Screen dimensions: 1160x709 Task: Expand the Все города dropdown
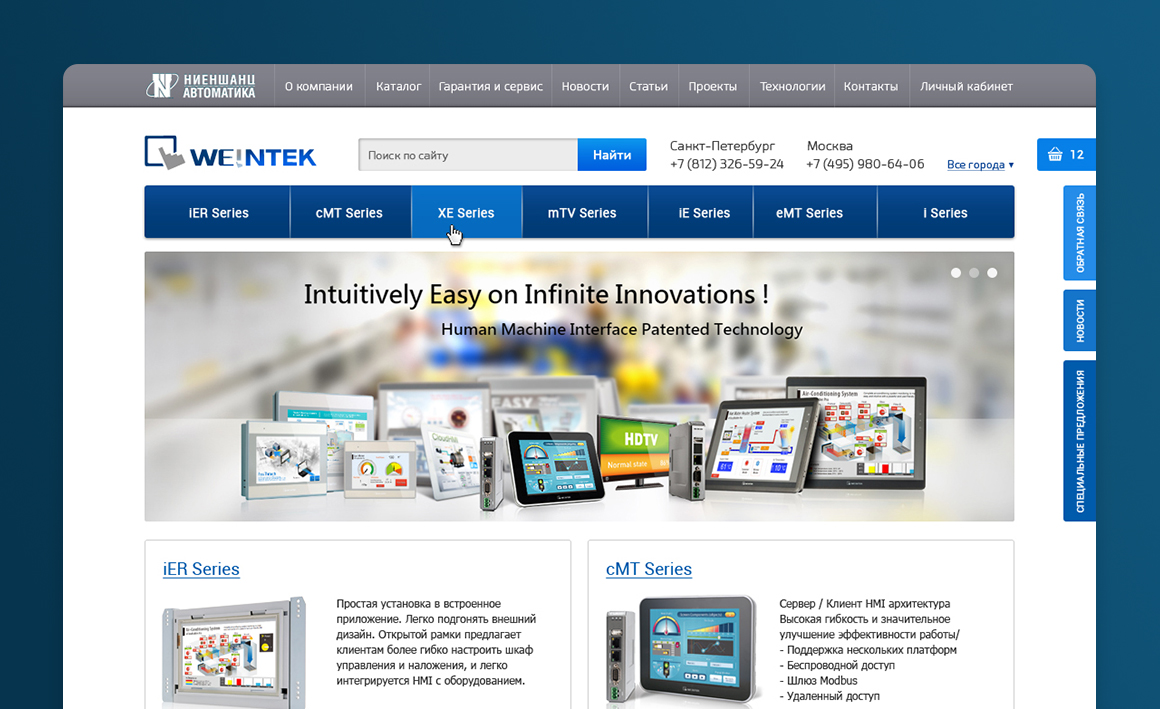click(x=980, y=164)
